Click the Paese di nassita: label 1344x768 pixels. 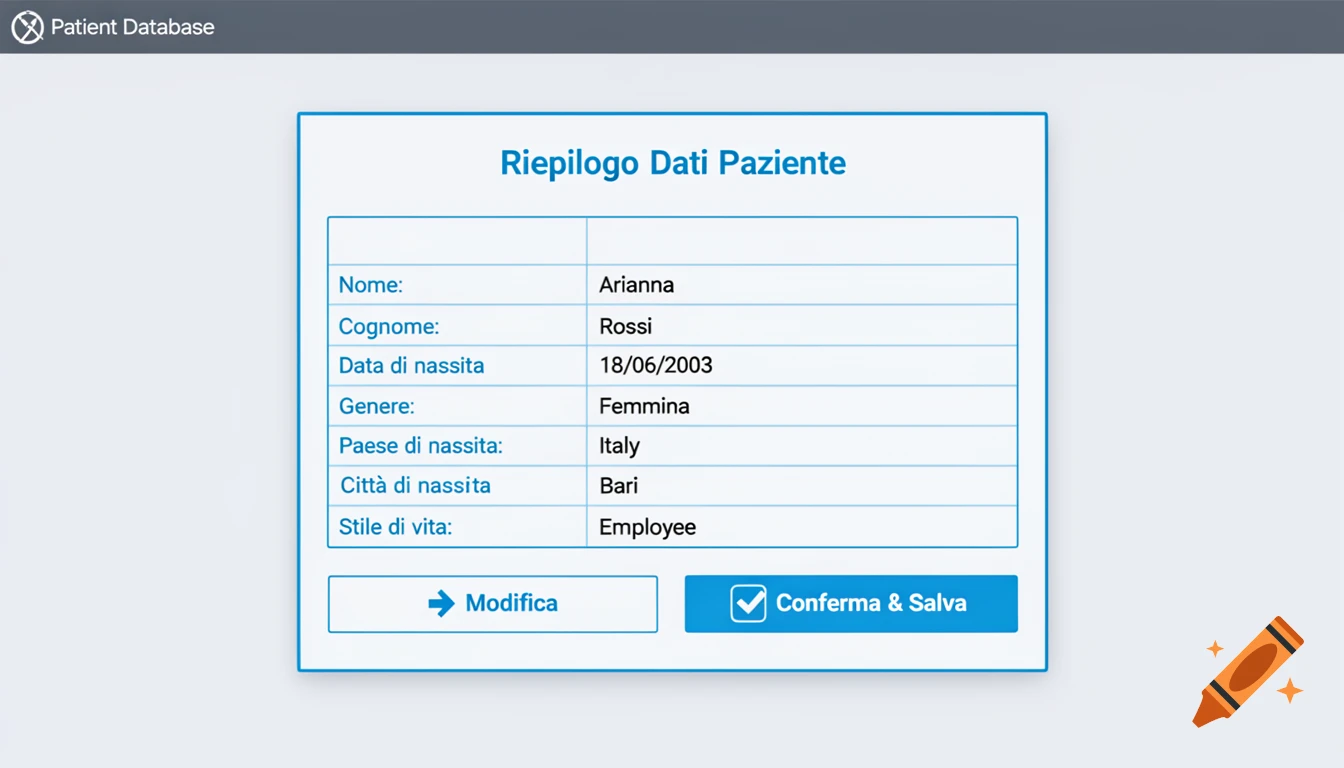tap(421, 446)
